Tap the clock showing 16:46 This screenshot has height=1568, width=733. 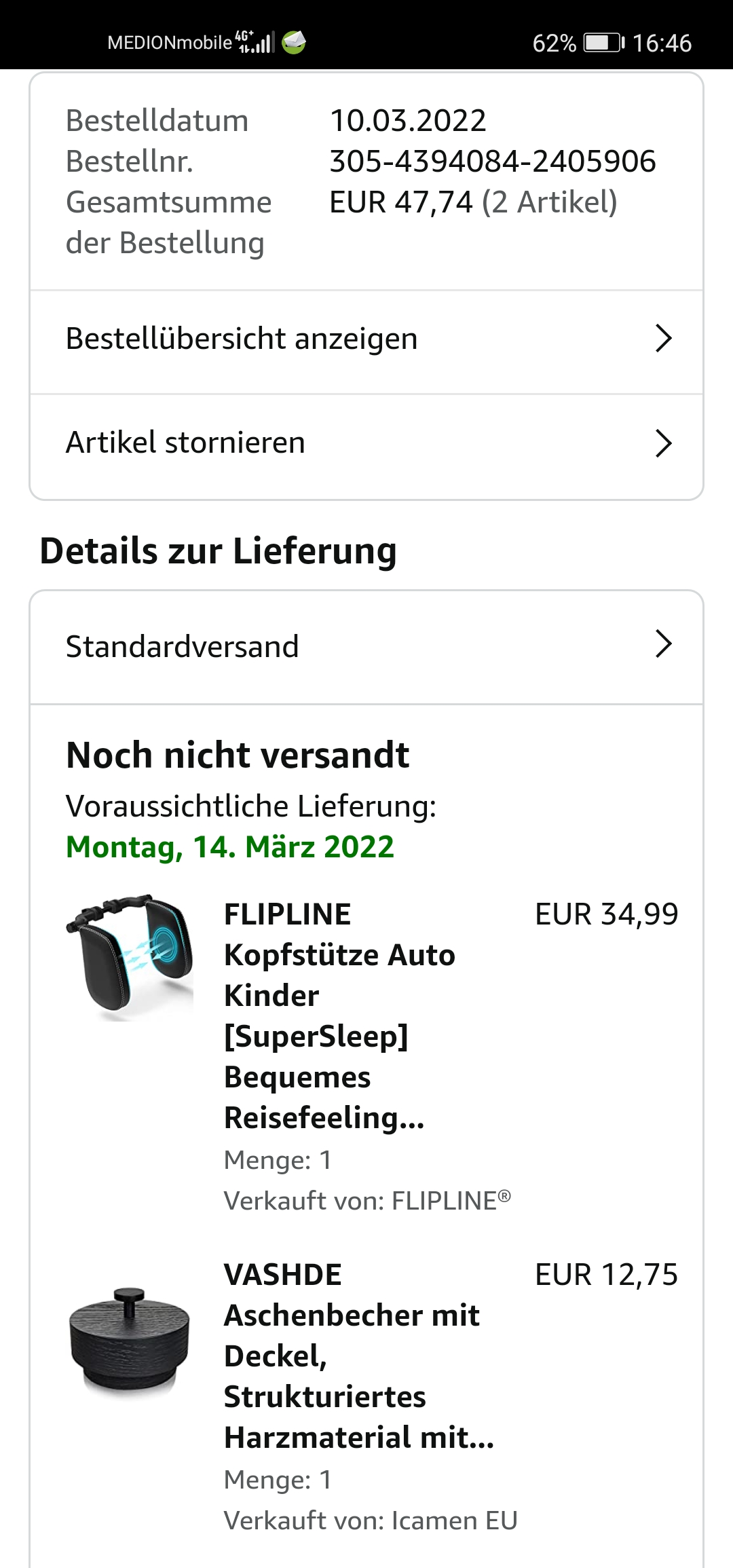click(662, 43)
